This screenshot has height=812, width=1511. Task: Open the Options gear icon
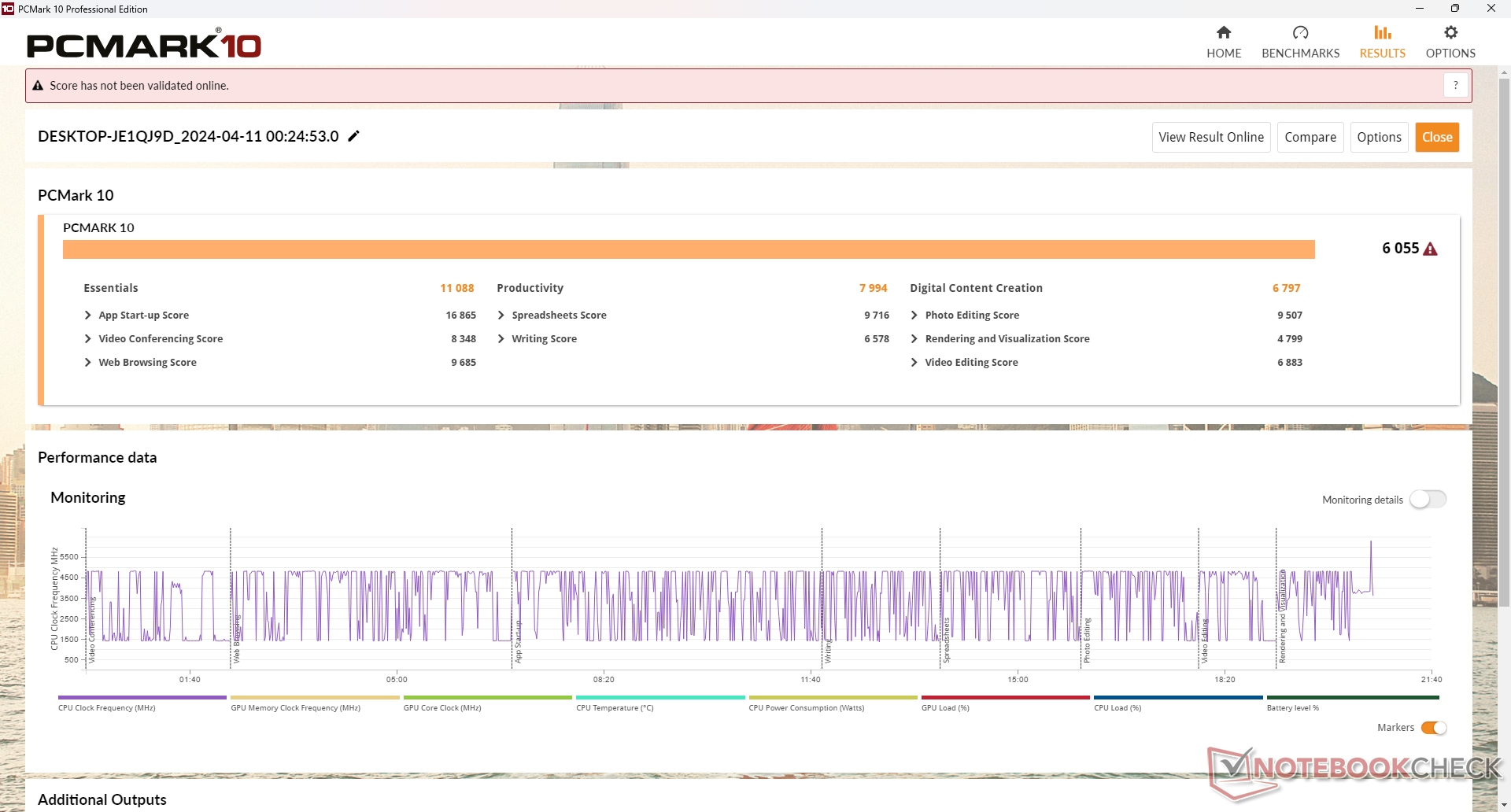tap(1450, 32)
